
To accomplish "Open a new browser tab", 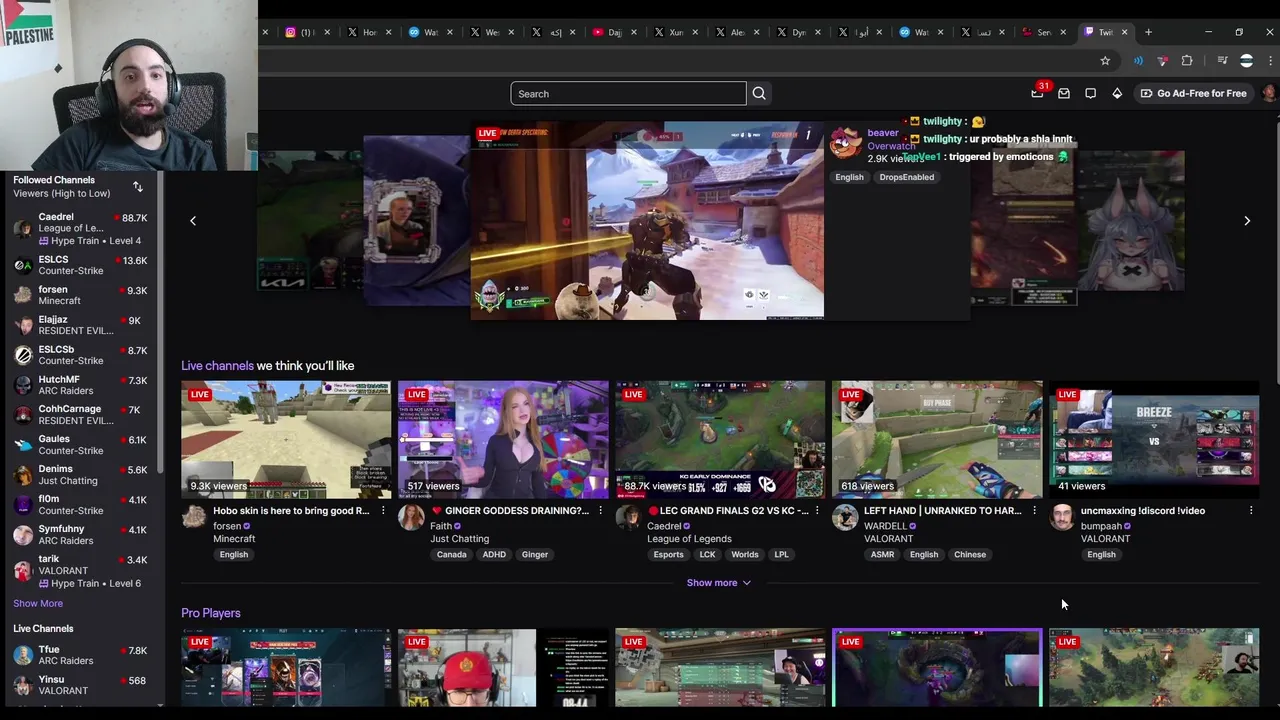I will pyautogui.click(x=1148, y=32).
